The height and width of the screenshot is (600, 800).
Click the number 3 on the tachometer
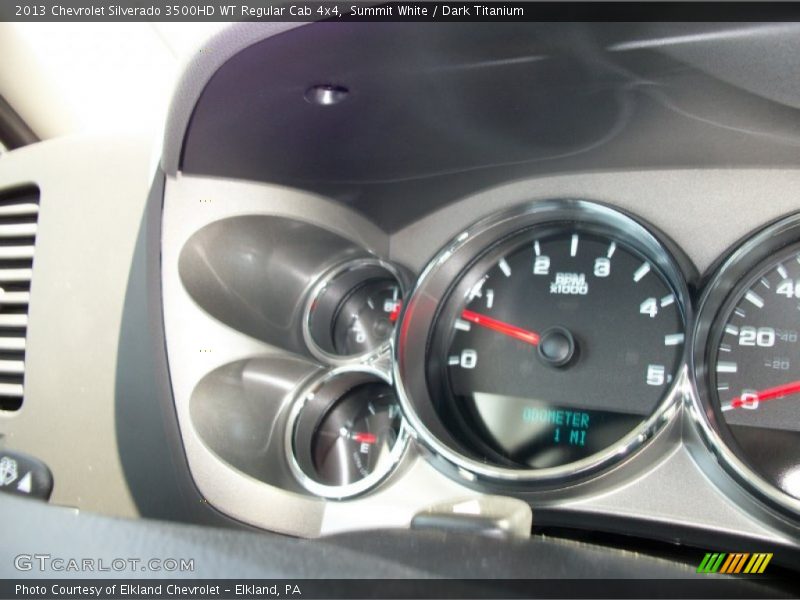[602, 267]
